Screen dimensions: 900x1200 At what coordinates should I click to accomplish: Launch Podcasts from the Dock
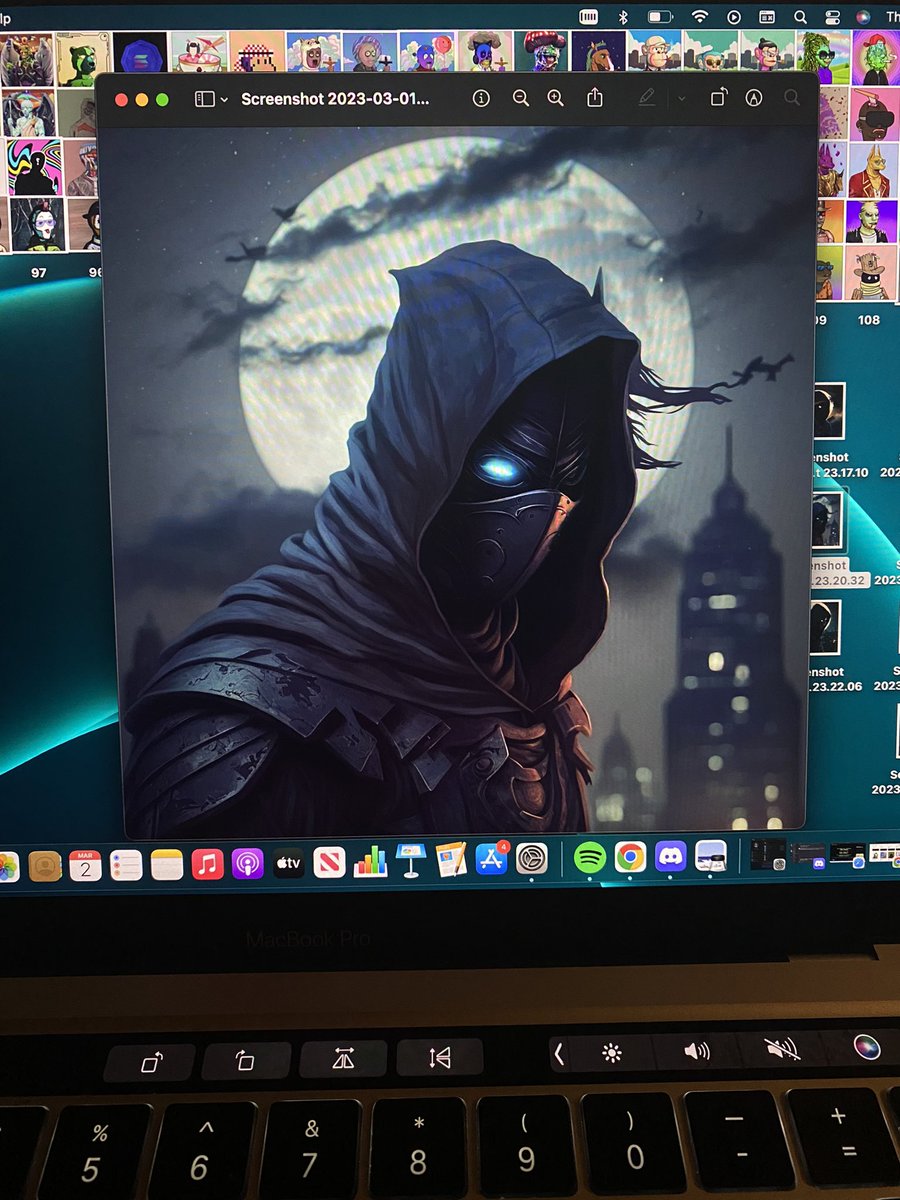tap(247, 862)
